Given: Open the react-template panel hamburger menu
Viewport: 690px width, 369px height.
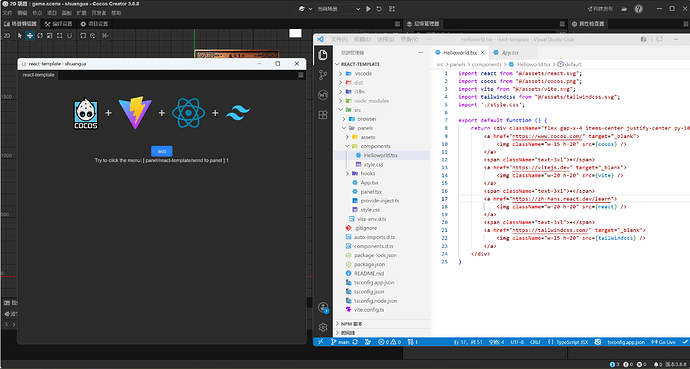Looking at the screenshot, I should (301, 75).
